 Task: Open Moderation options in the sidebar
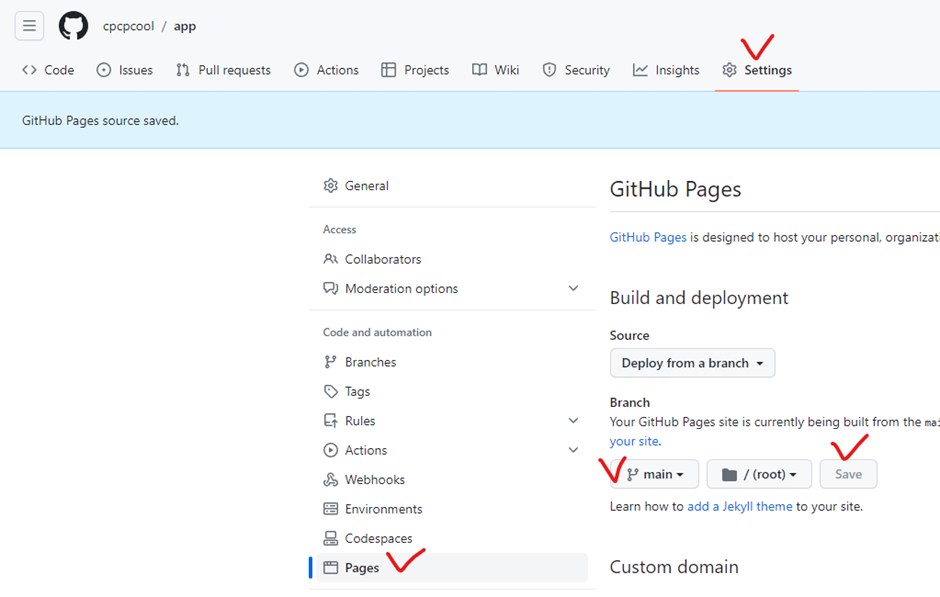(x=452, y=288)
